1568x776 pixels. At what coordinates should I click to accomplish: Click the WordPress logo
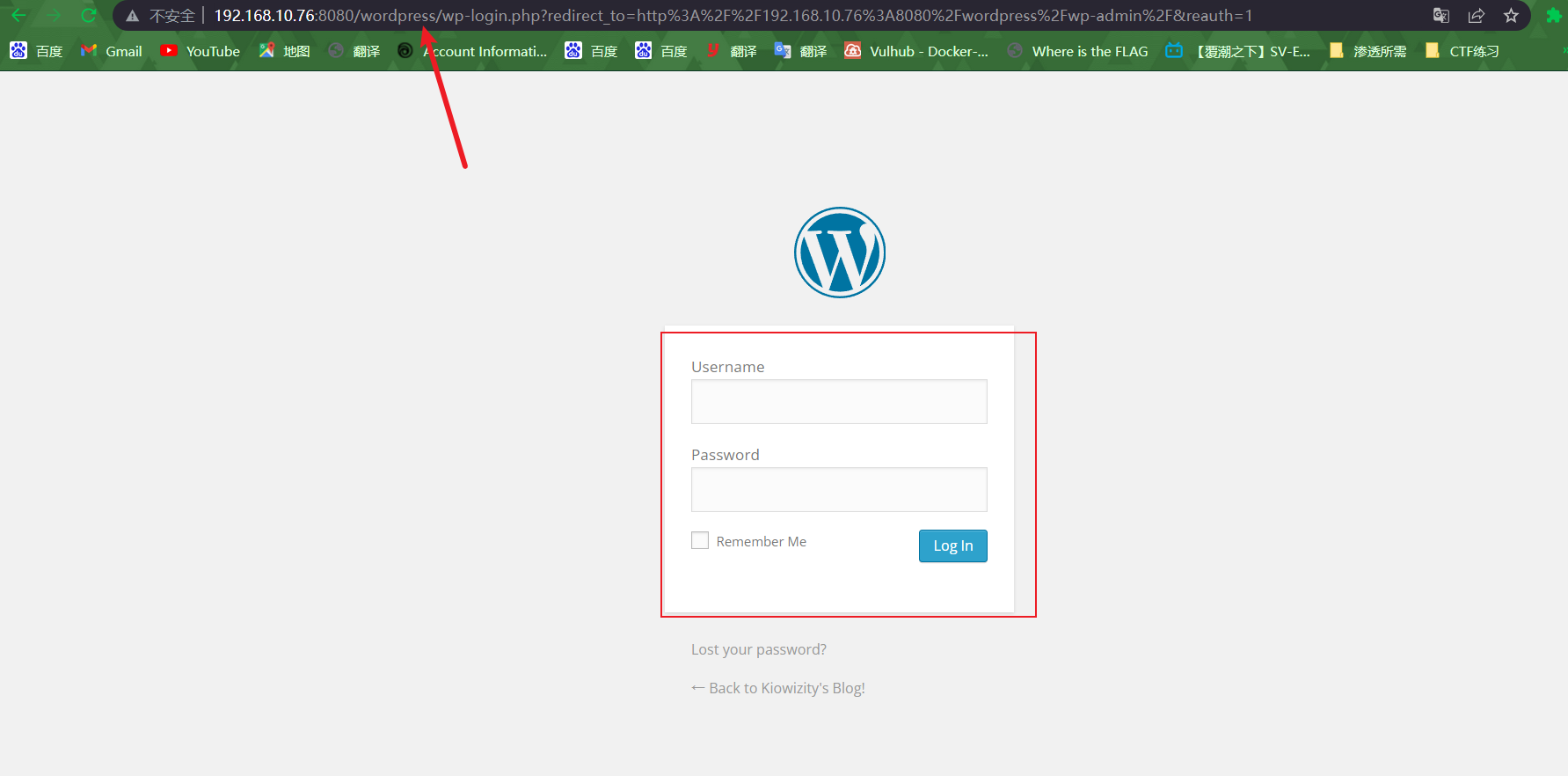pos(840,253)
